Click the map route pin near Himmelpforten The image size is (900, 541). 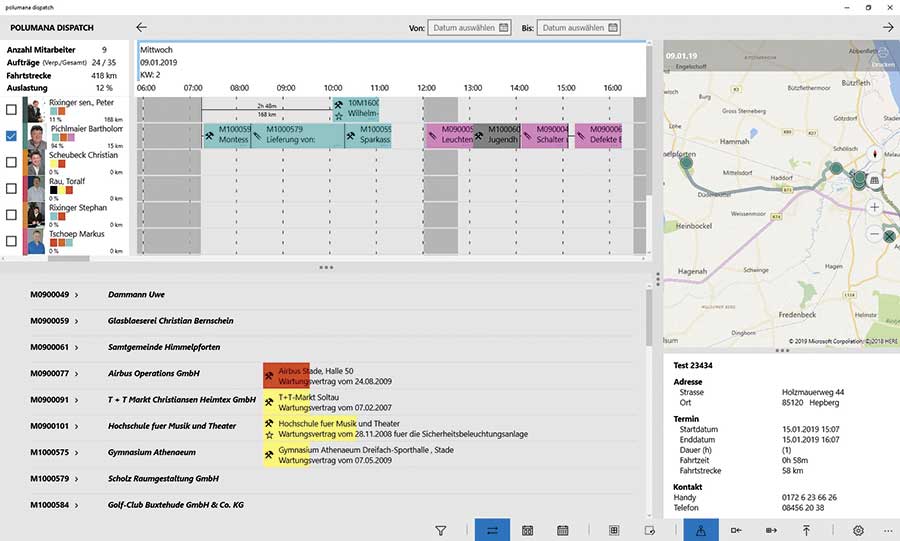tap(686, 163)
